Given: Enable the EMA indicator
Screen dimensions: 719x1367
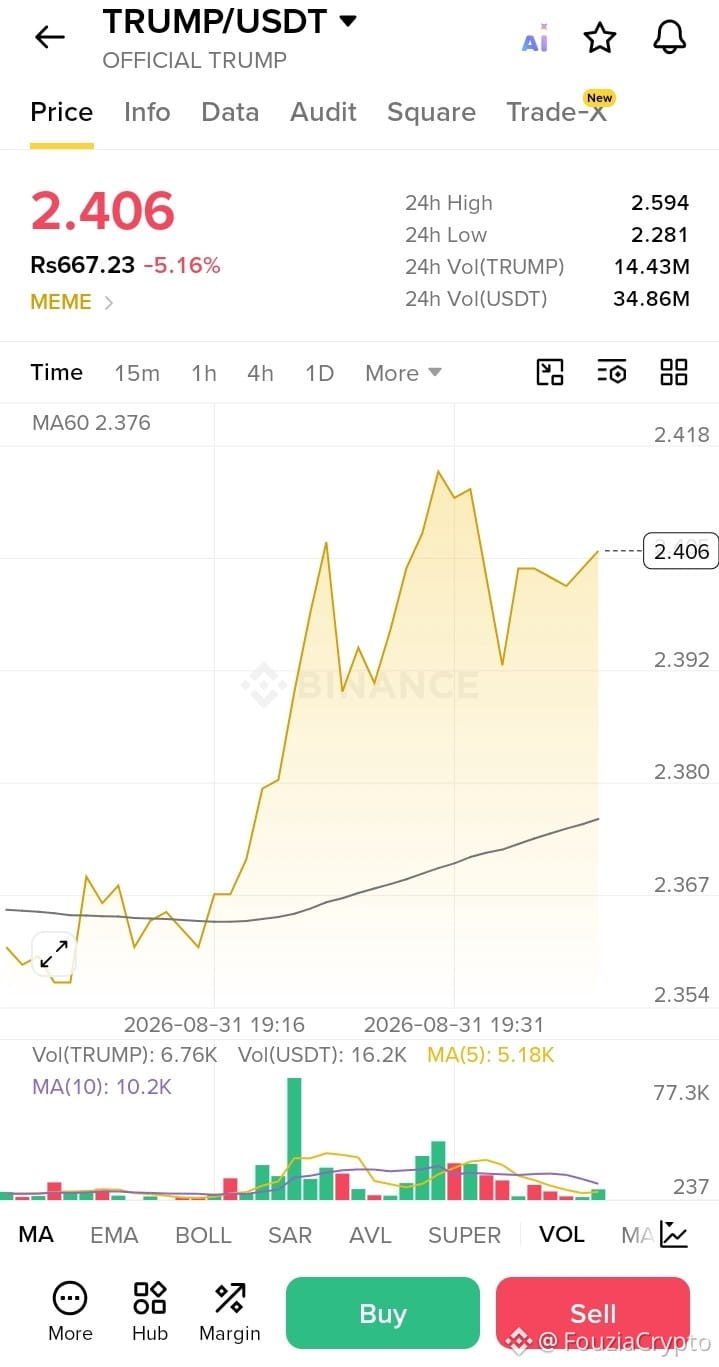Looking at the screenshot, I should (114, 1235).
